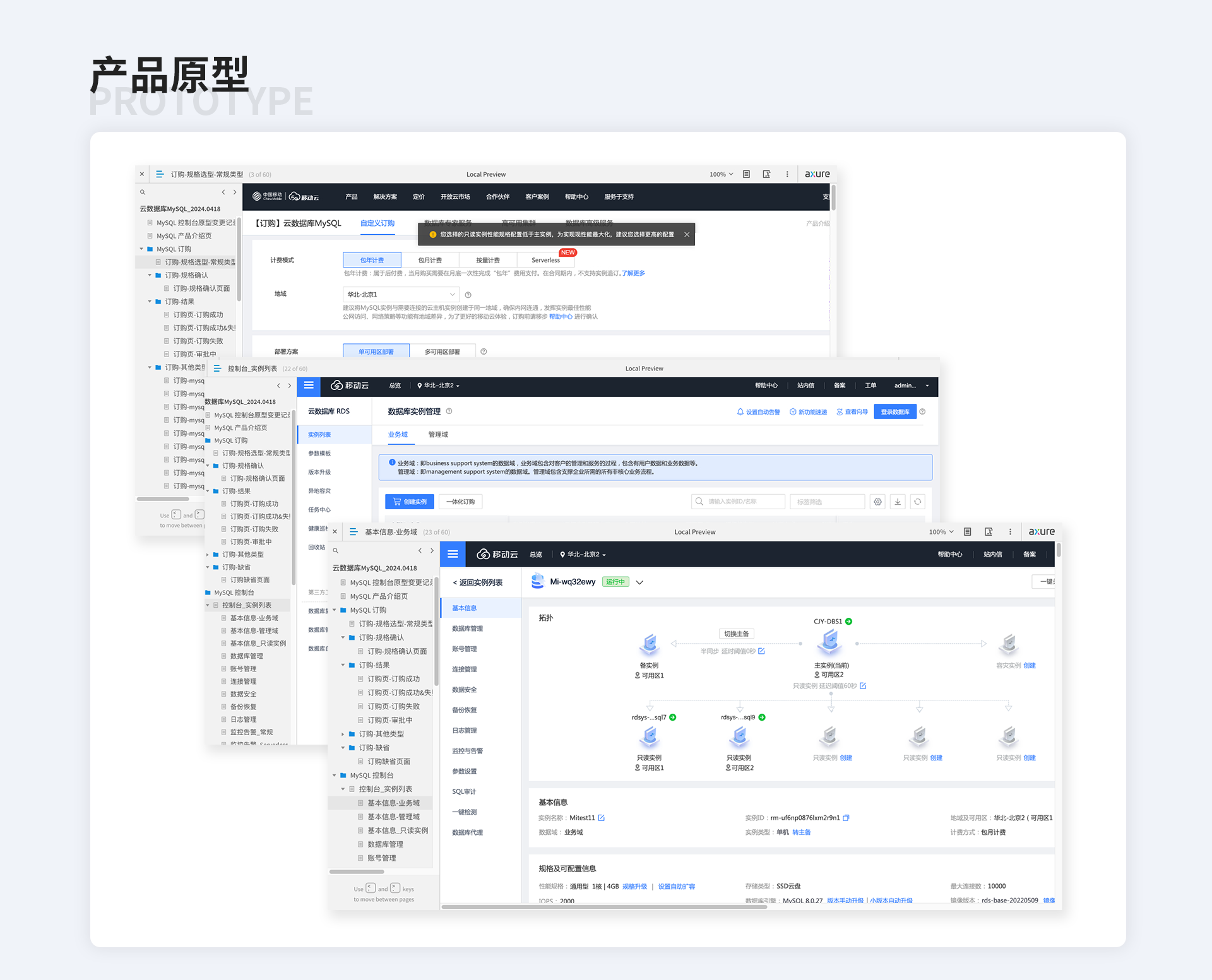Open the 华北-北京1 region dropdown
The image size is (1212, 980).
pyautogui.click(x=401, y=295)
